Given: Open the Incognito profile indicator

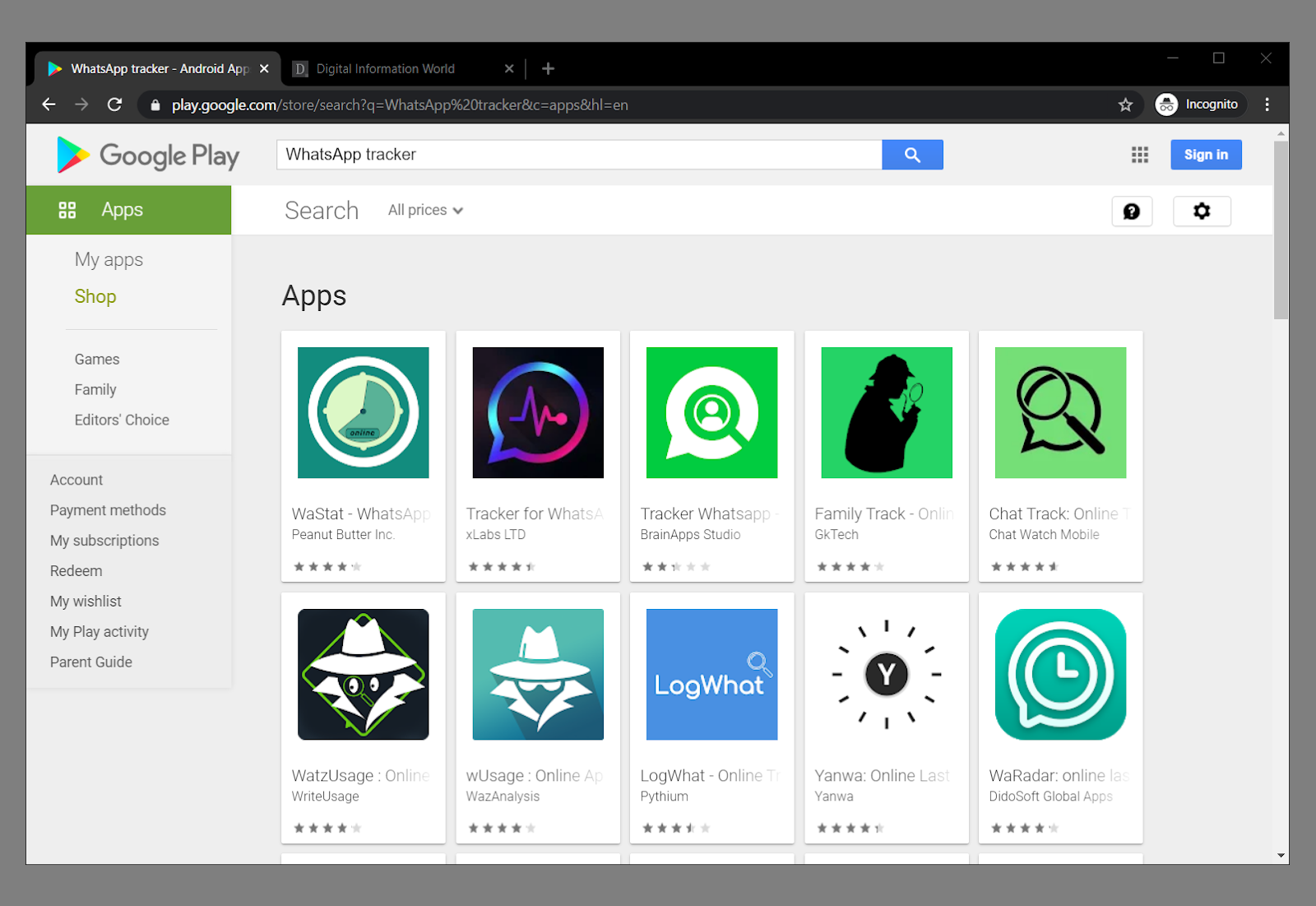Looking at the screenshot, I should [x=1200, y=105].
